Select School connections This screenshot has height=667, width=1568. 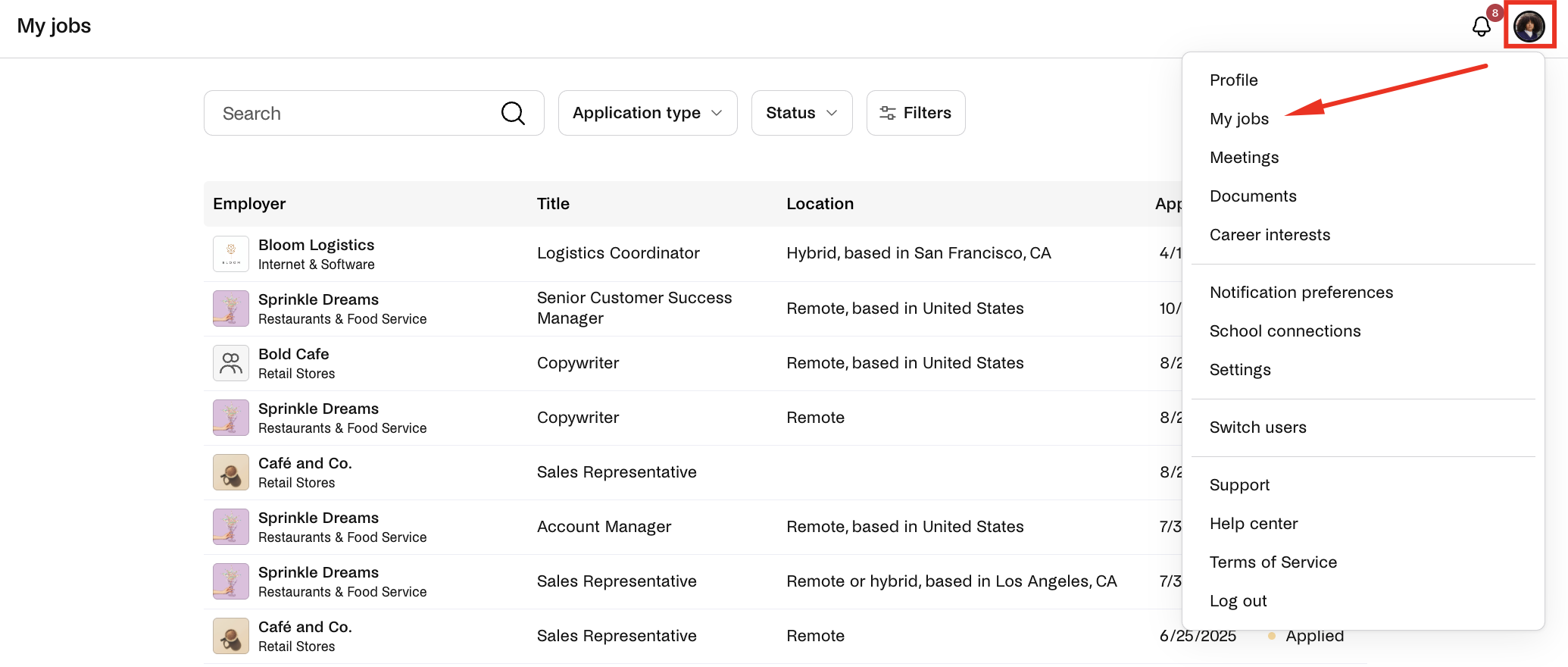[x=1285, y=331]
